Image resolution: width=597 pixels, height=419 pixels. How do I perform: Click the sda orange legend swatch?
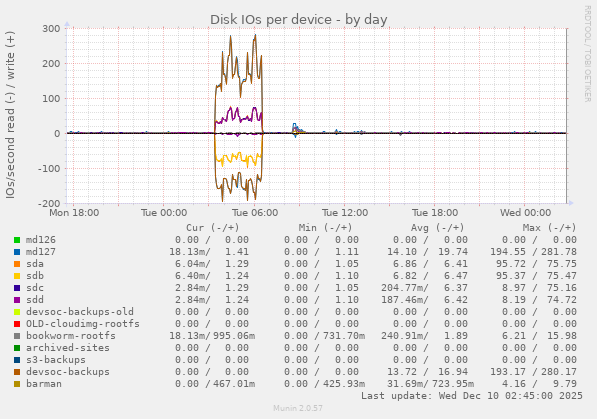point(17,264)
